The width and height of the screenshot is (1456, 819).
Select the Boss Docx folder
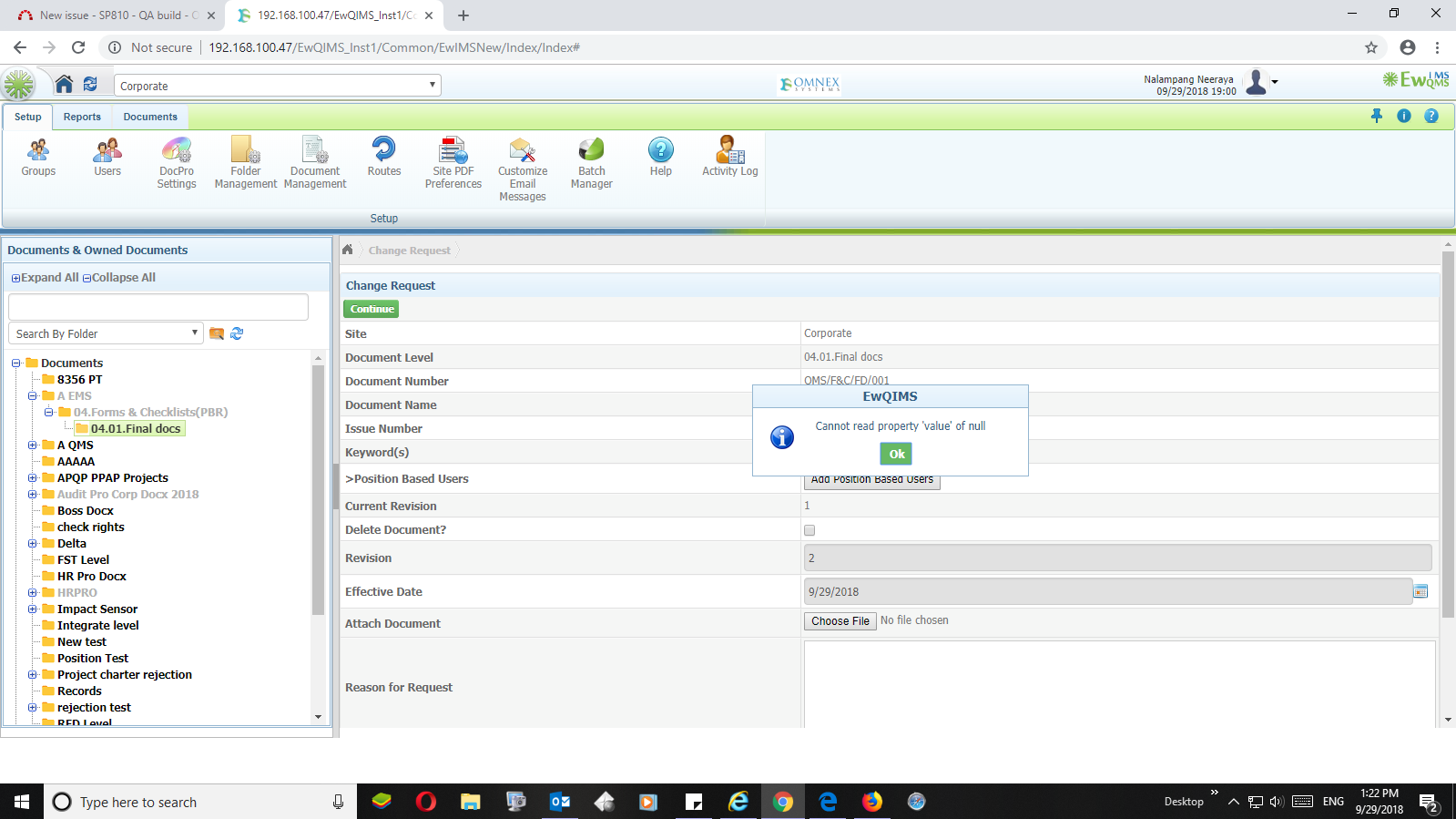tap(86, 510)
